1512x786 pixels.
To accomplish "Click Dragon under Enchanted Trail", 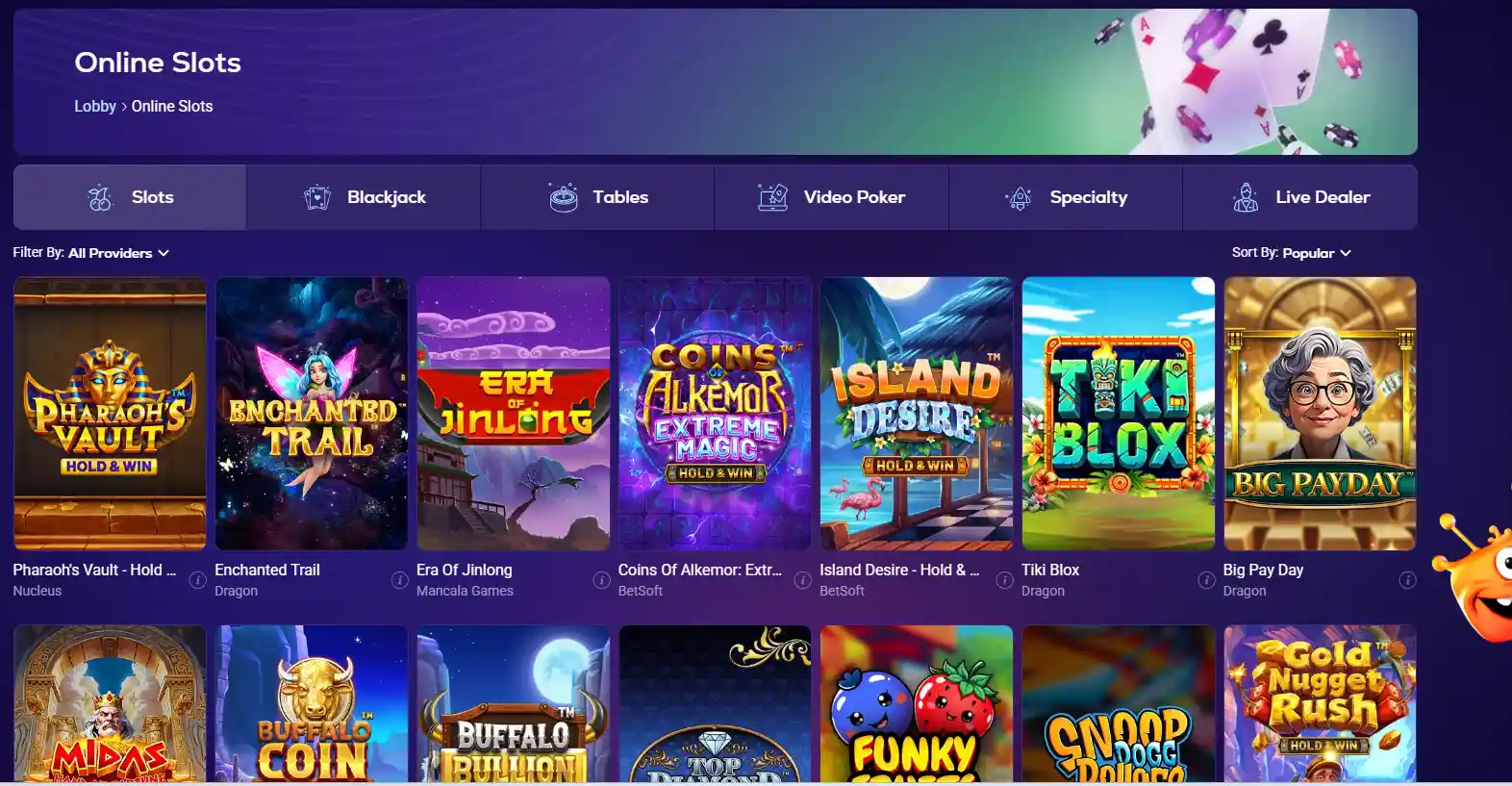I will pos(236,591).
